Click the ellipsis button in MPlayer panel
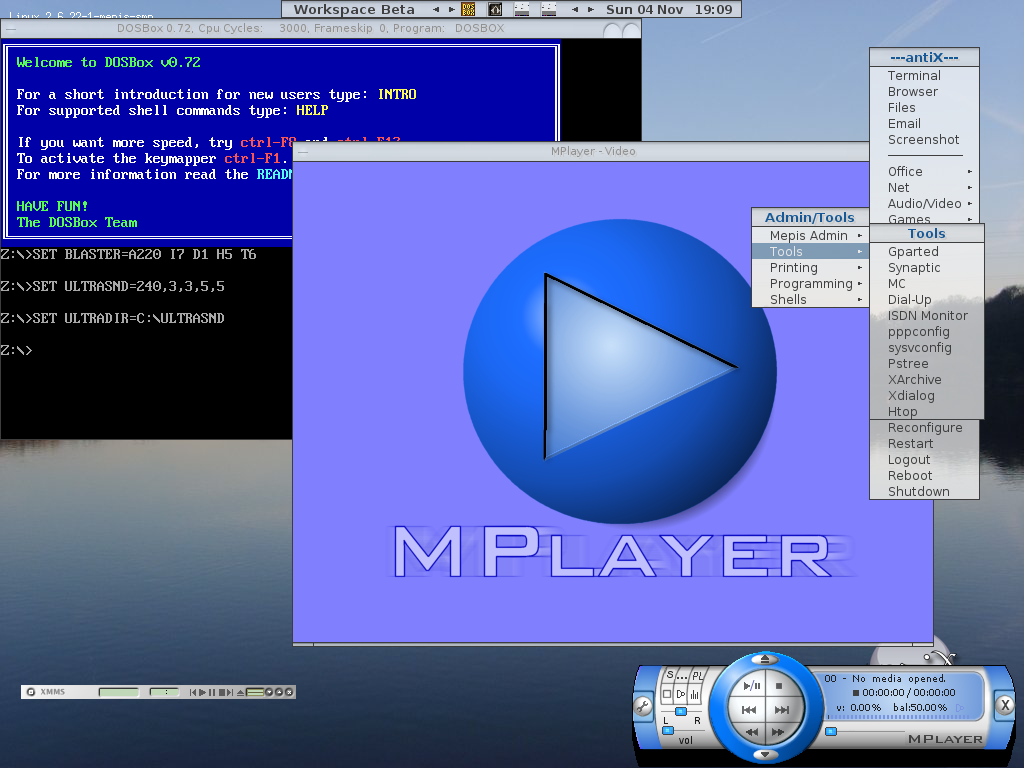Image resolution: width=1024 pixels, height=768 pixels. [682, 677]
